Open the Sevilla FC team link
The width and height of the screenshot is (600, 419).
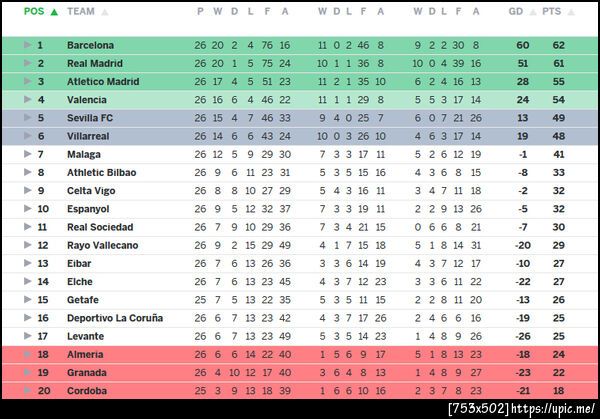coord(92,118)
